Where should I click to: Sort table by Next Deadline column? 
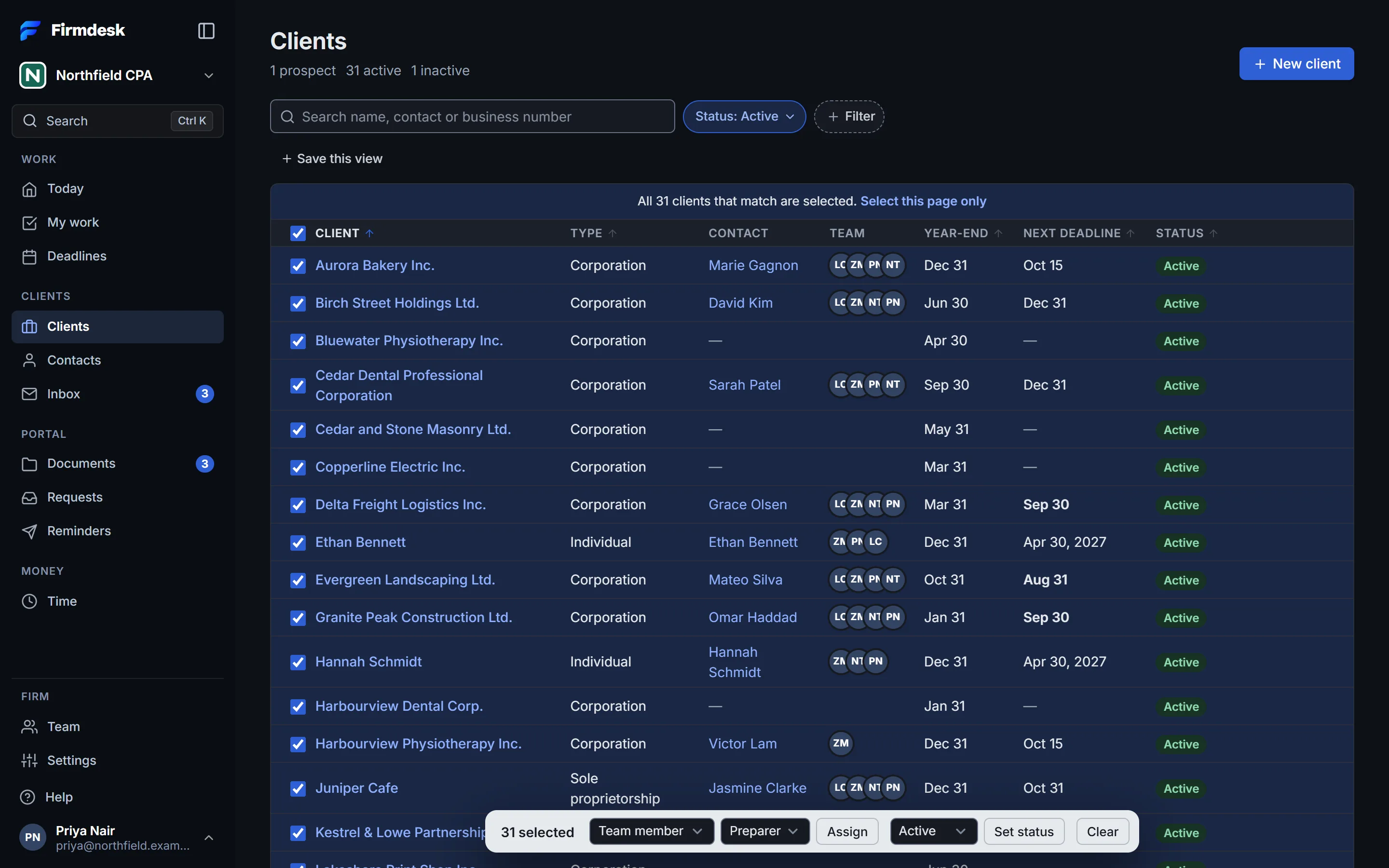click(x=1078, y=233)
